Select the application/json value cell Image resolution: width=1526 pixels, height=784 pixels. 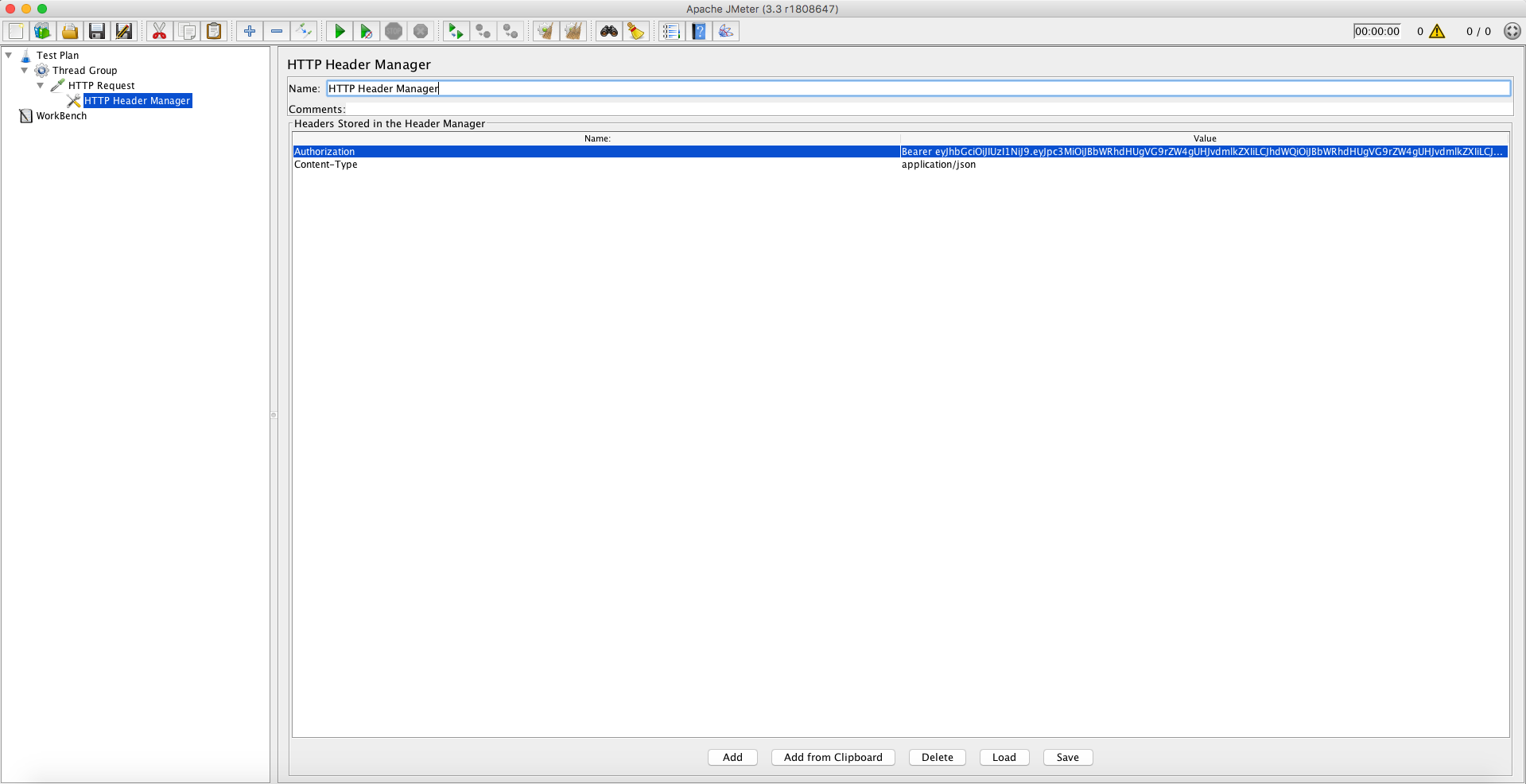[x=1204, y=165]
